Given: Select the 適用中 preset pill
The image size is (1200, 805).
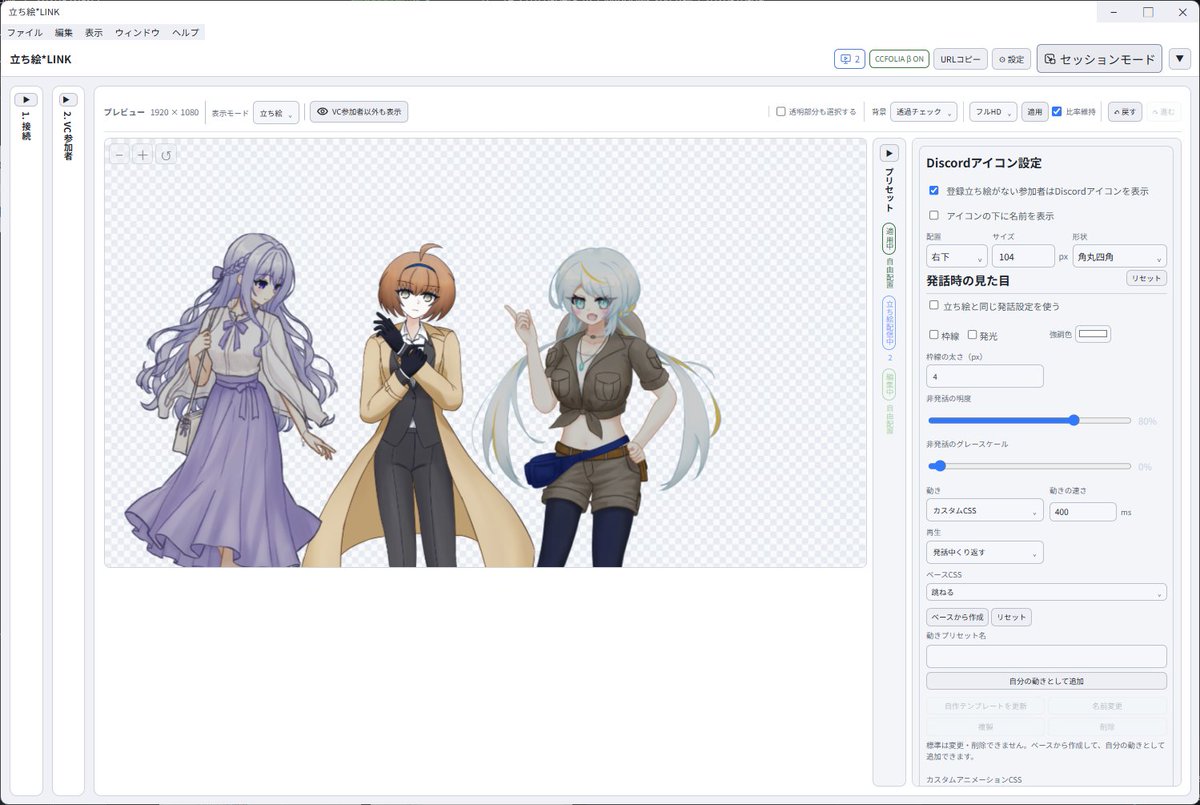Looking at the screenshot, I should (889, 238).
